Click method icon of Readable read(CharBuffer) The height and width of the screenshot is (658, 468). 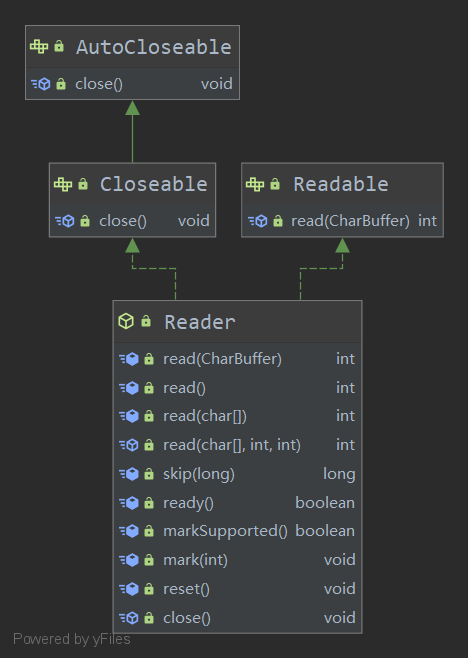[258, 221]
